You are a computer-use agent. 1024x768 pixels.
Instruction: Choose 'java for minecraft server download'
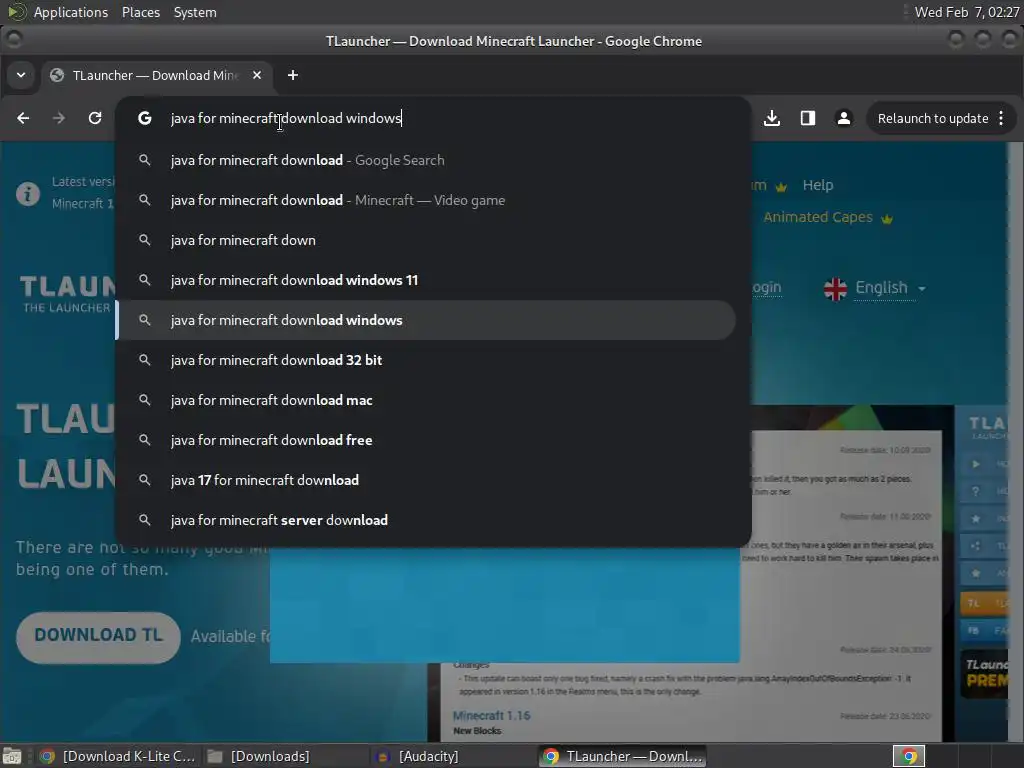pyautogui.click(x=425, y=520)
